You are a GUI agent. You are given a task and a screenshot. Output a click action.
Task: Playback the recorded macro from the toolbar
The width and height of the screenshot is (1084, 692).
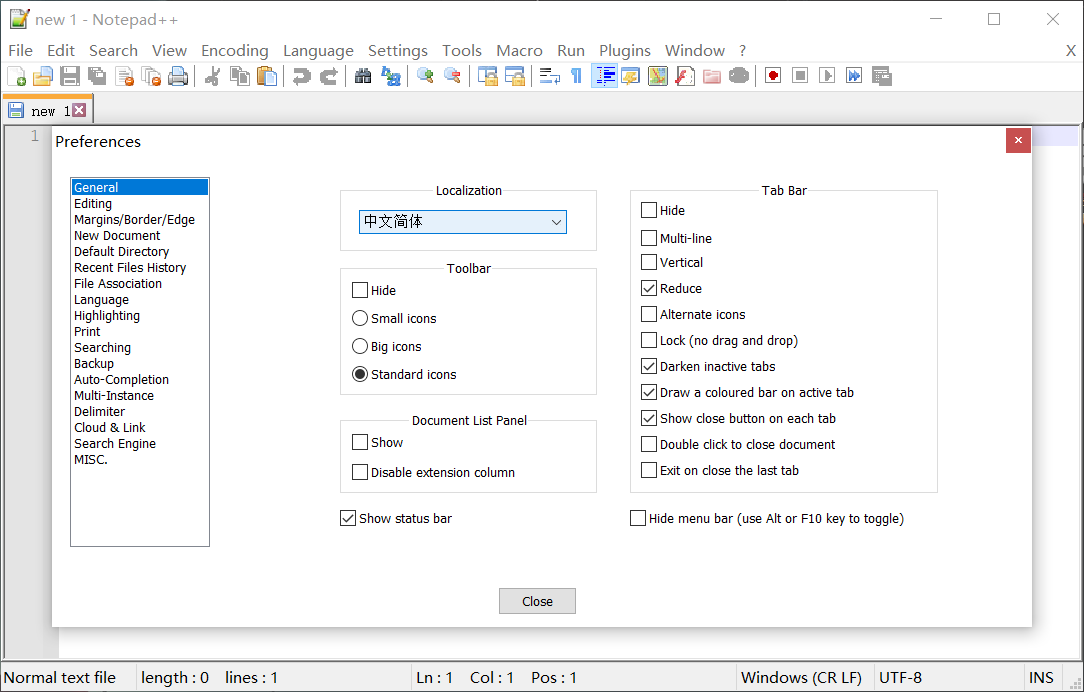pos(824,75)
